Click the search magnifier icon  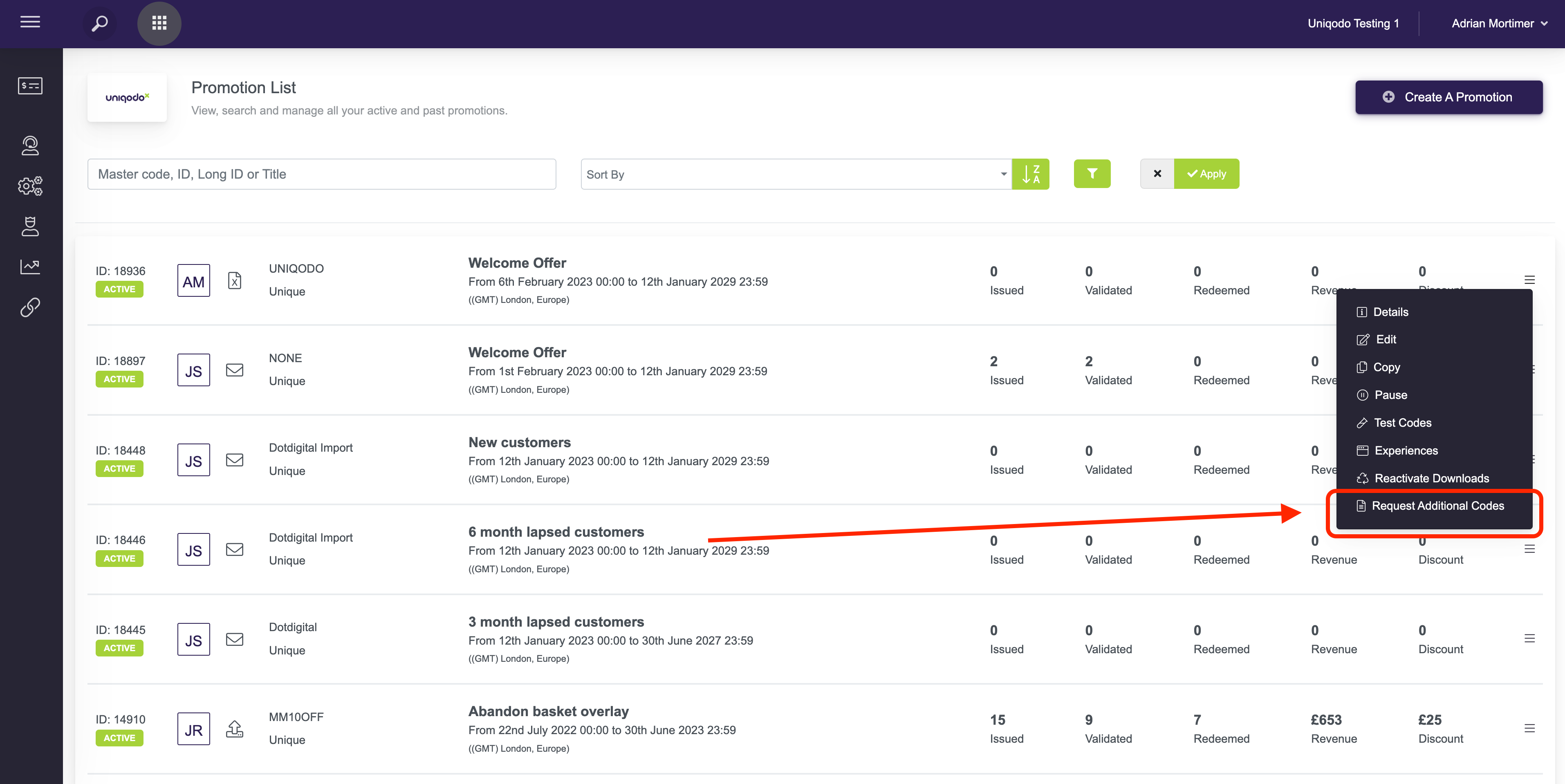point(100,24)
